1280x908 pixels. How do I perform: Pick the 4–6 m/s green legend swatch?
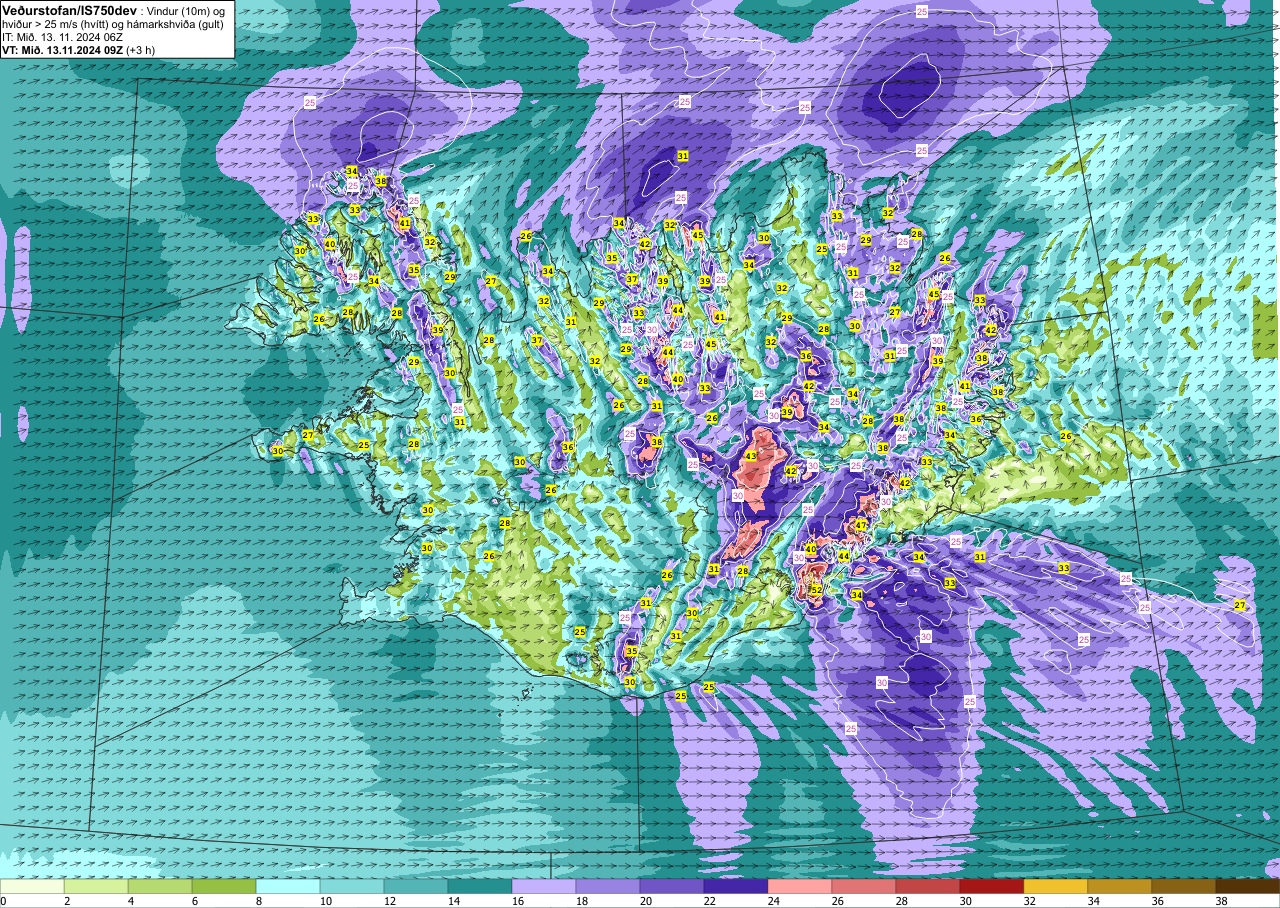tap(160, 886)
